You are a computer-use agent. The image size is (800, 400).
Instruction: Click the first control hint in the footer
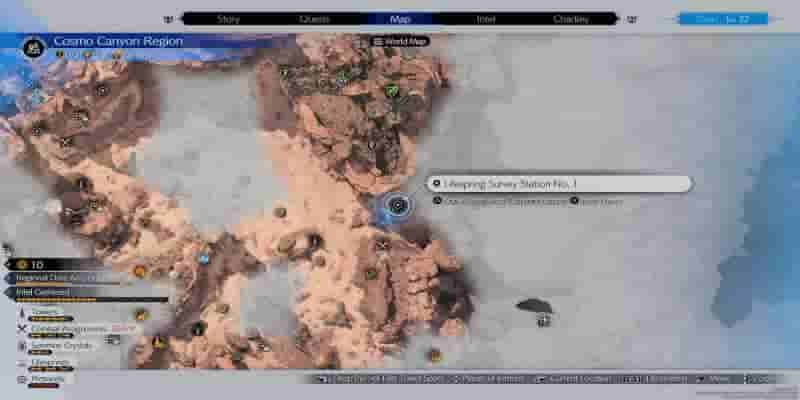pyautogui.click(x=380, y=379)
